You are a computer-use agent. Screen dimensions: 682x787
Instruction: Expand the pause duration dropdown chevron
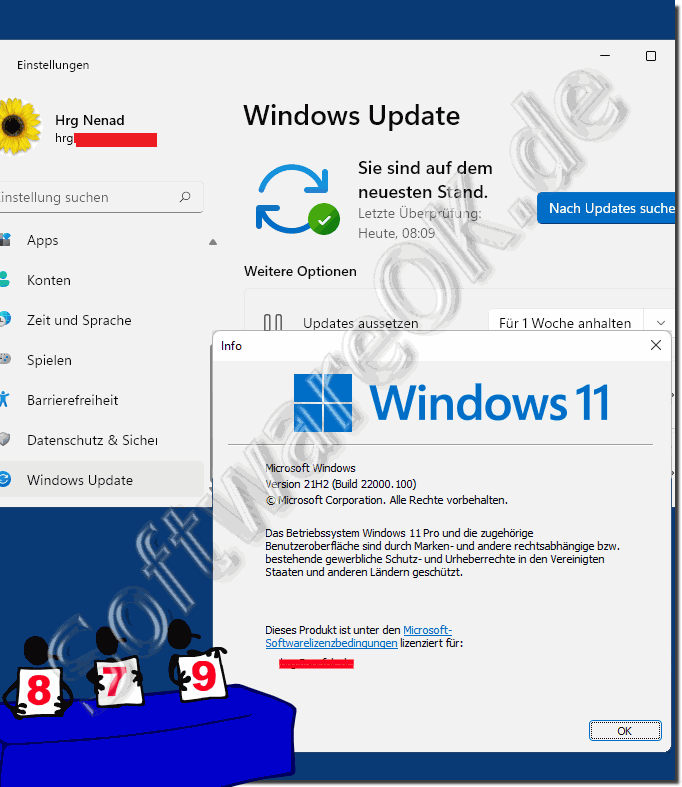(660, 323)
